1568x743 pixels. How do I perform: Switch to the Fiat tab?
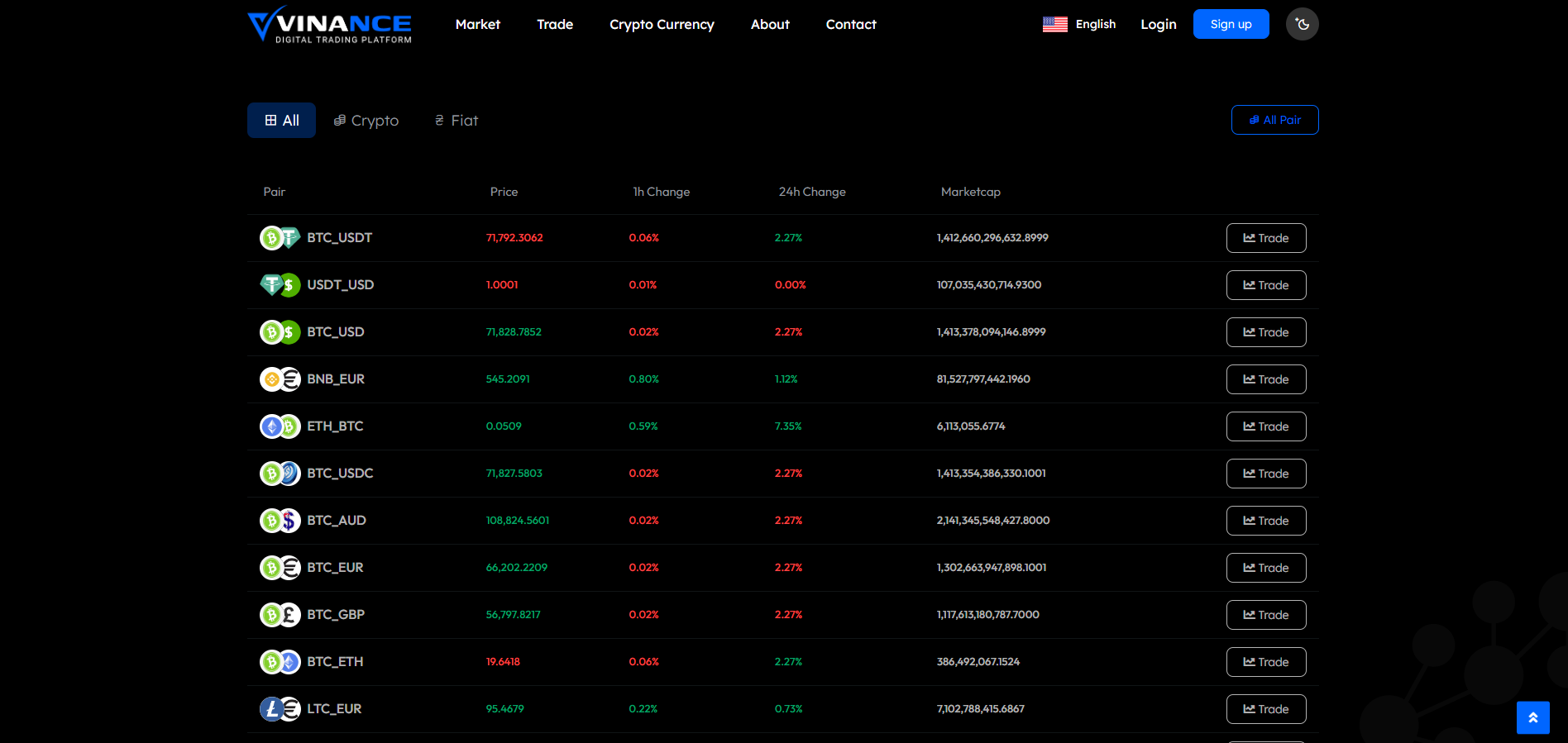tap(457, 121)
